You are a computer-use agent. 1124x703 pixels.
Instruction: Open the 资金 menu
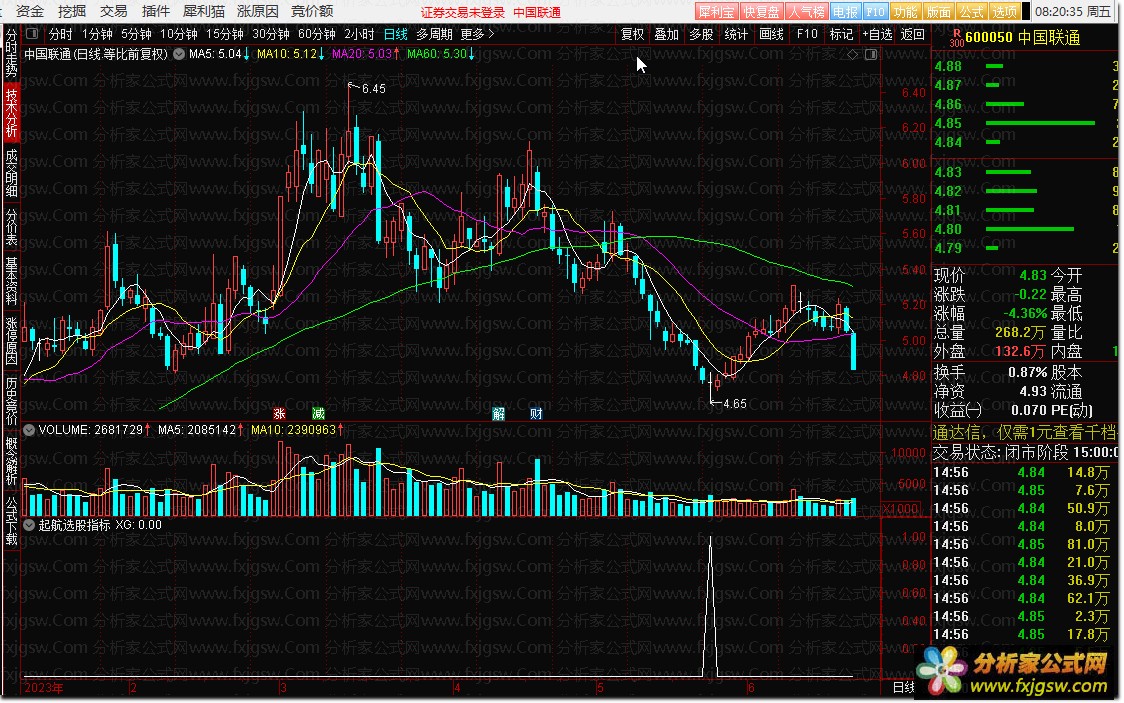tap(29, 11)
